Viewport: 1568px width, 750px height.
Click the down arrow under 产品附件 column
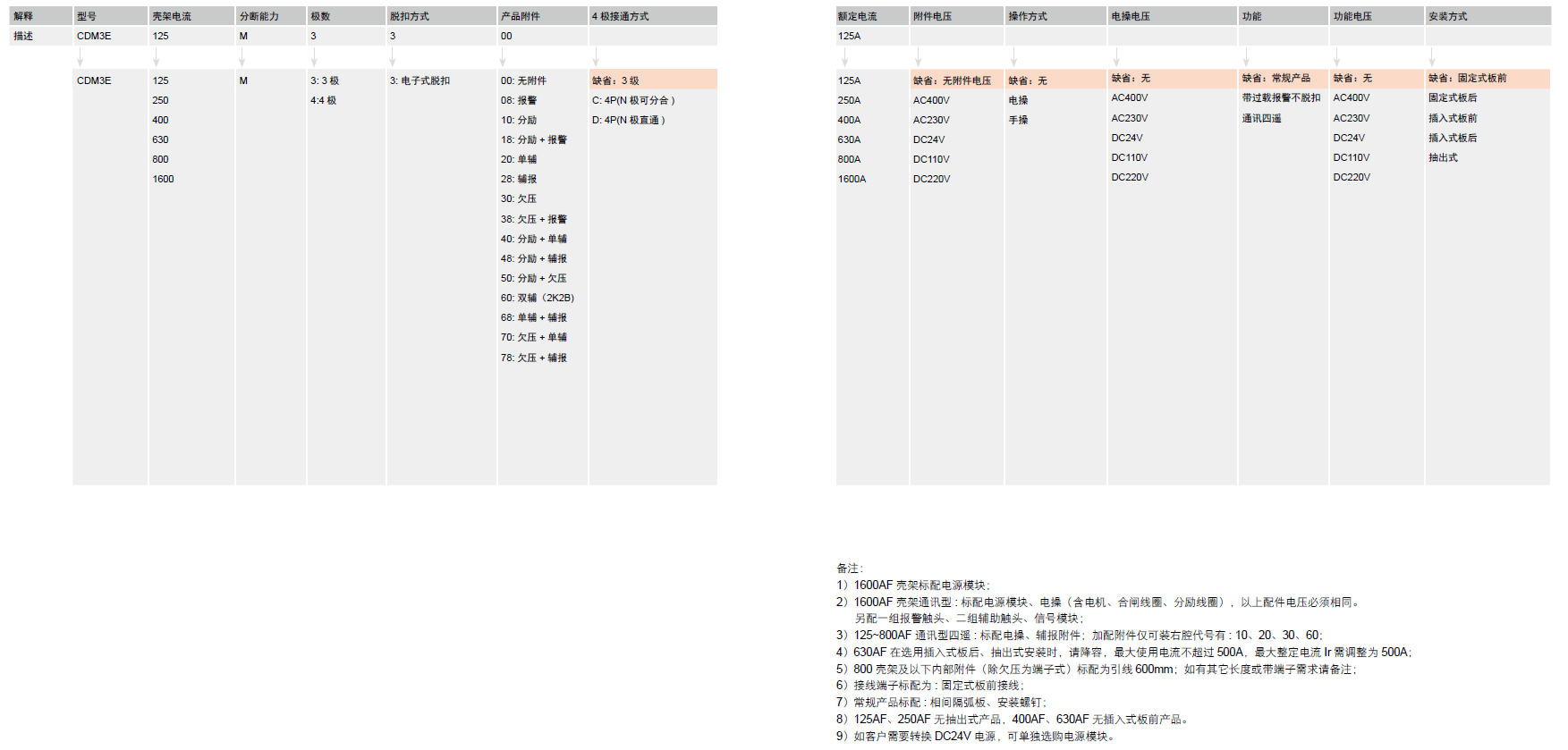[503, 58]
